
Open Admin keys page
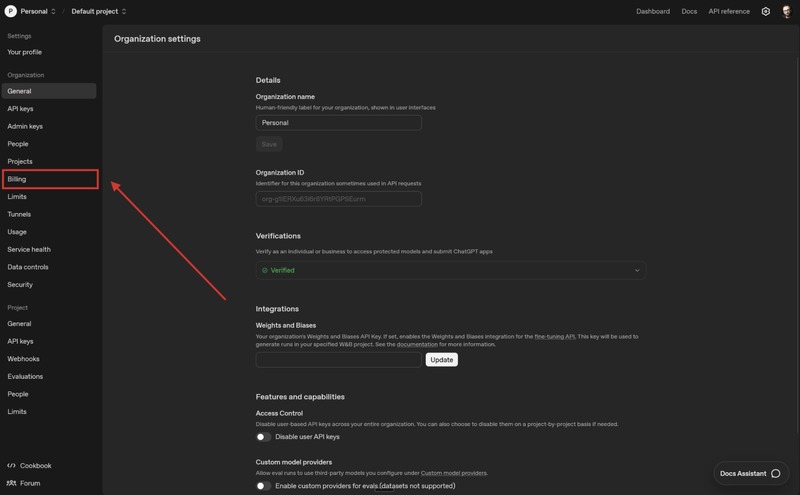[x=25, y=126]
